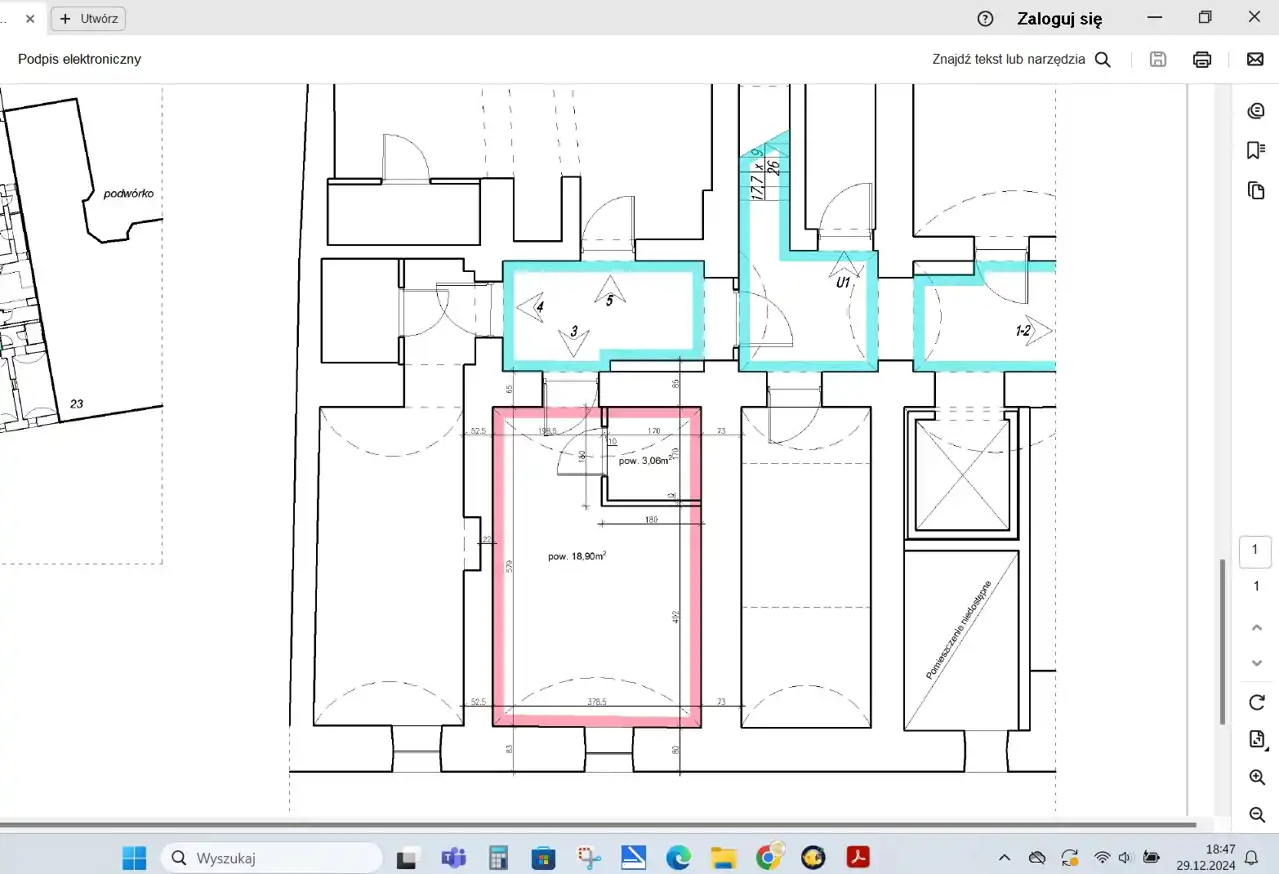
Task: Click the current page number field
Action: (1256, 551)
